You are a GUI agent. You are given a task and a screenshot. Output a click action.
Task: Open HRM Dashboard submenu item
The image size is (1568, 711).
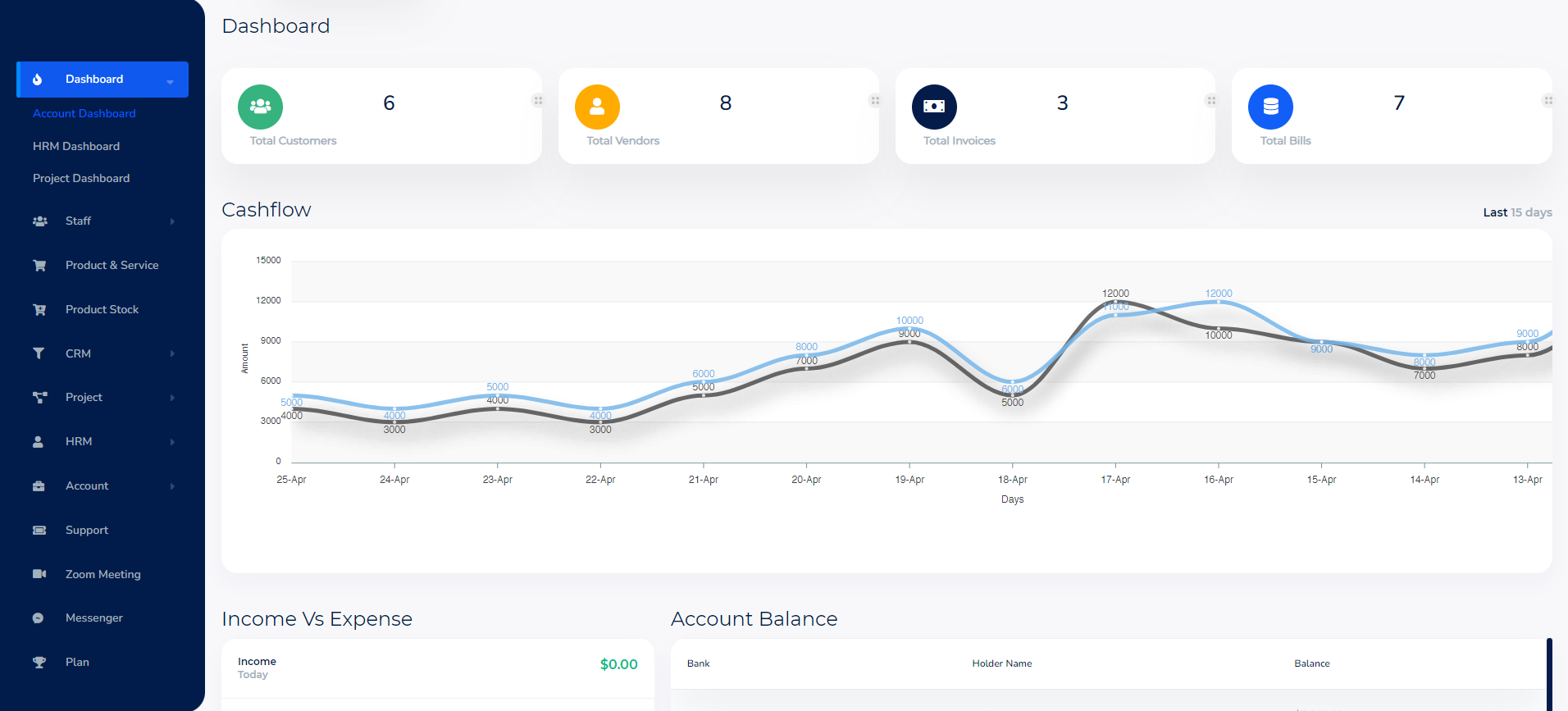(x=76, y=146)
